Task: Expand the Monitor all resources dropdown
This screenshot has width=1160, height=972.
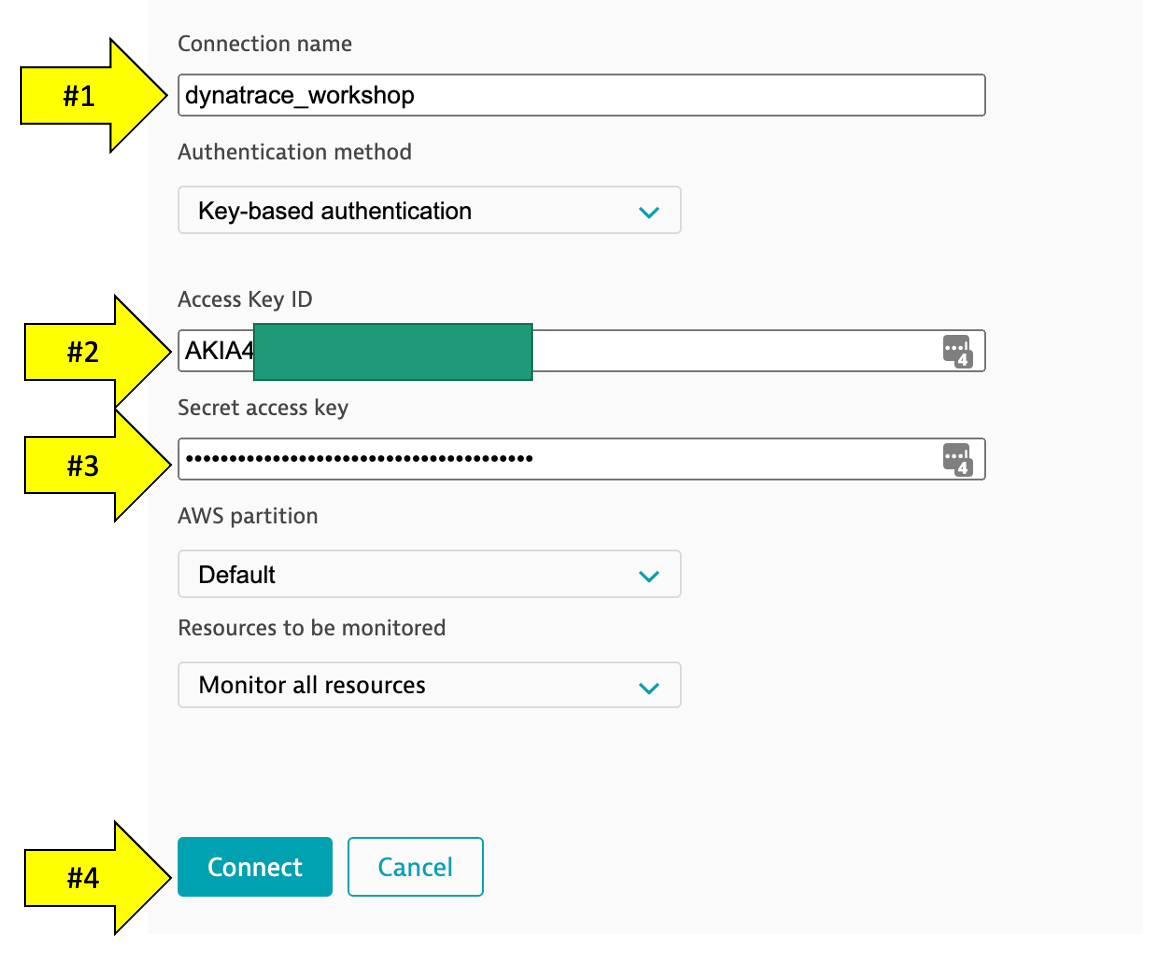Action: tap(429, 685)
